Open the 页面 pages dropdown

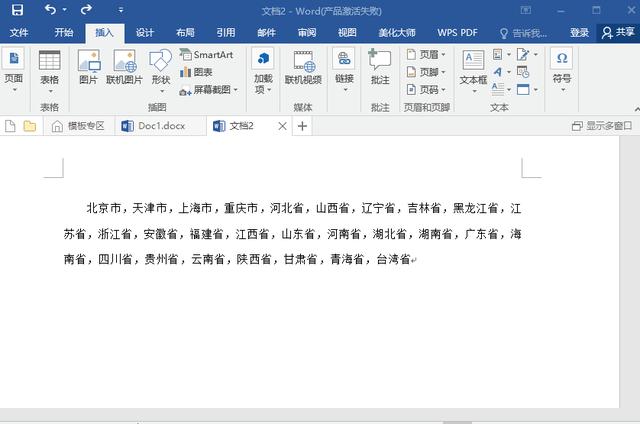[x=14, y=71]
